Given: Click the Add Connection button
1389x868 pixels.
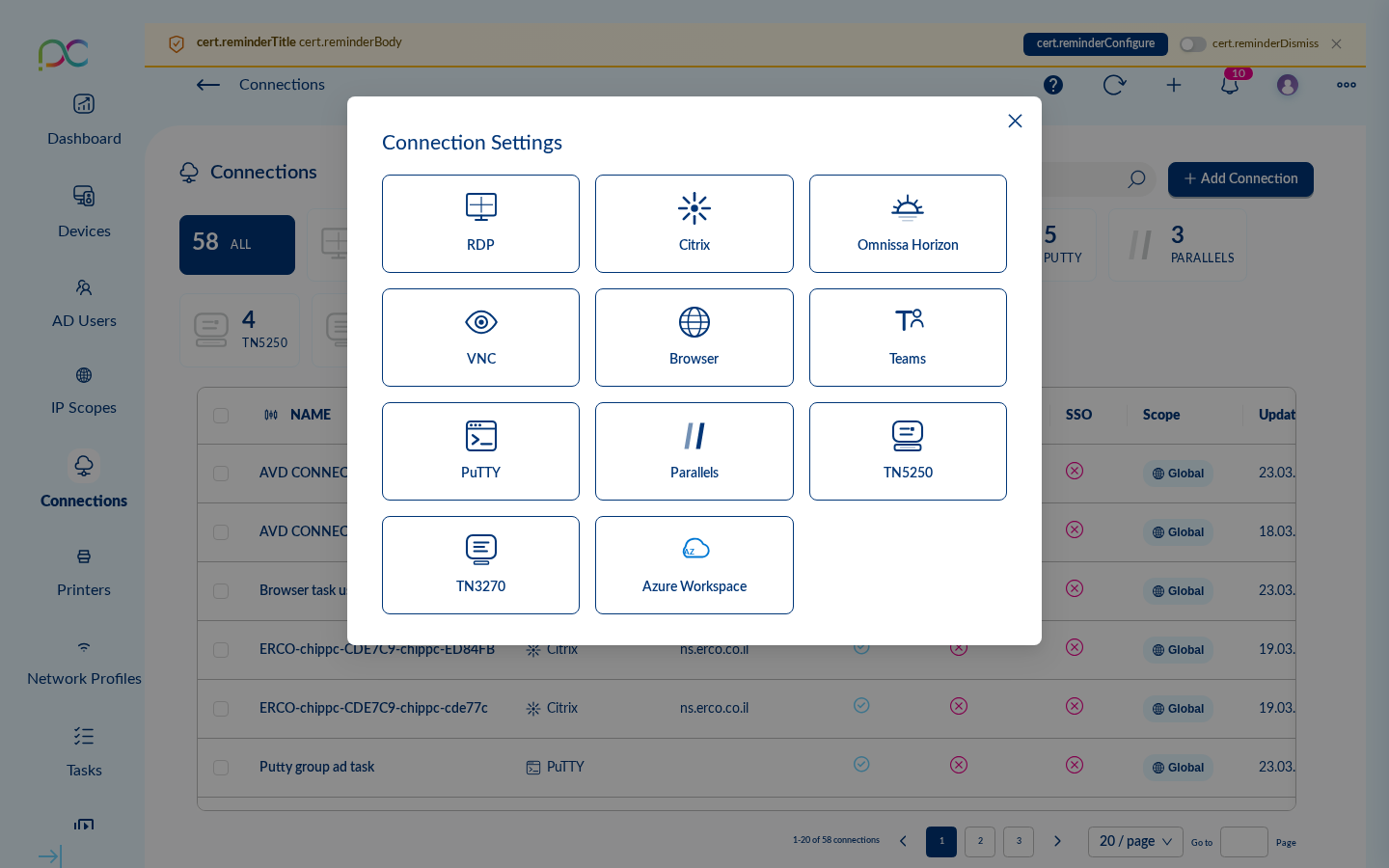Looking at the screenshot, I should click(1240, 179).
